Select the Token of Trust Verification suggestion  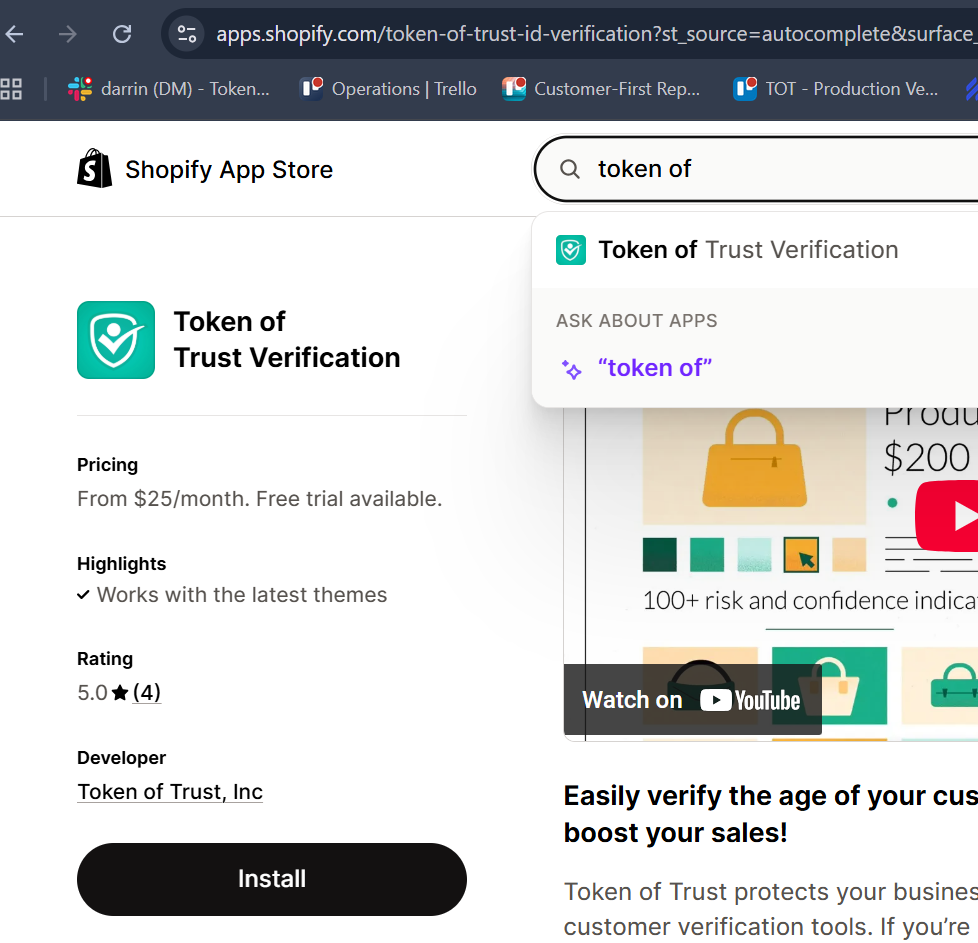pyautogui.click(x=748, y=250)
